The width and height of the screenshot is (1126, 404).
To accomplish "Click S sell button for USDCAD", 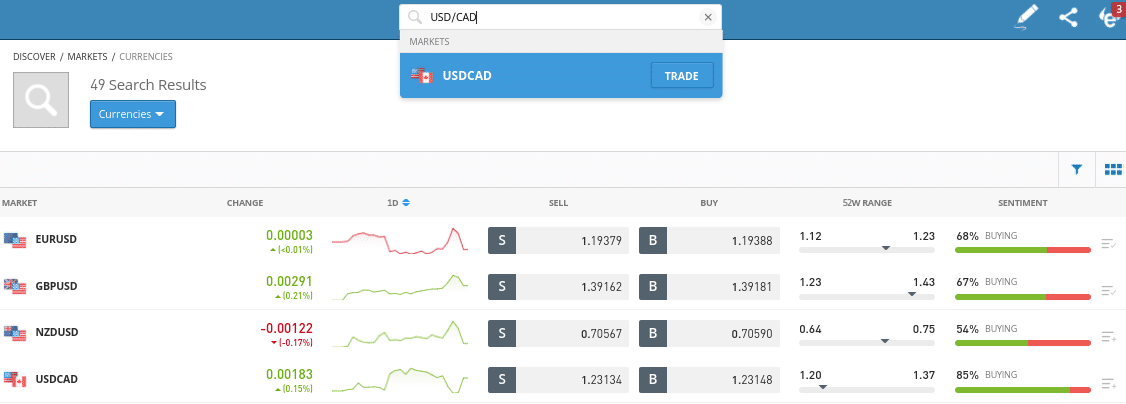I will [x=502, y=380].
